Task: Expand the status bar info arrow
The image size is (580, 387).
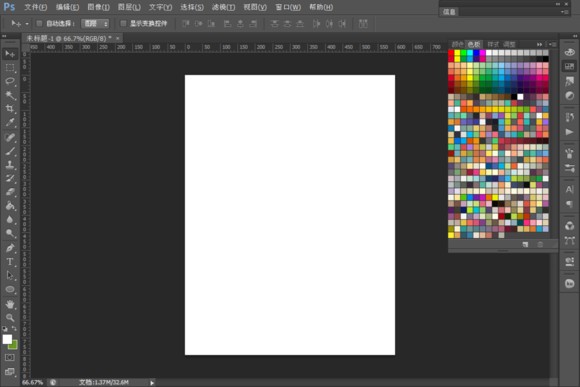Action: (152, 383)
